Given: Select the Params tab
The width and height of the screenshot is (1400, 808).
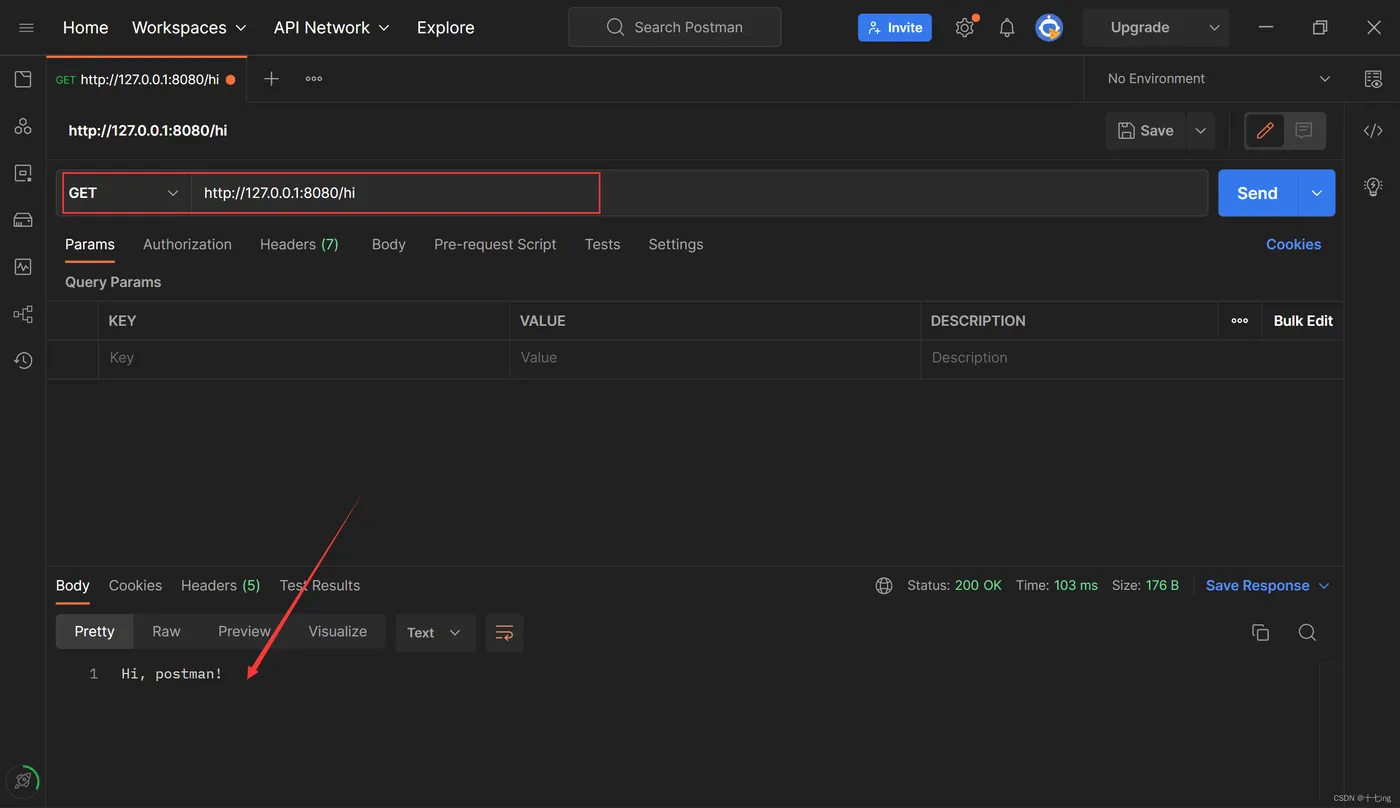Looking at the screenshot, I should tap(90, 244).
